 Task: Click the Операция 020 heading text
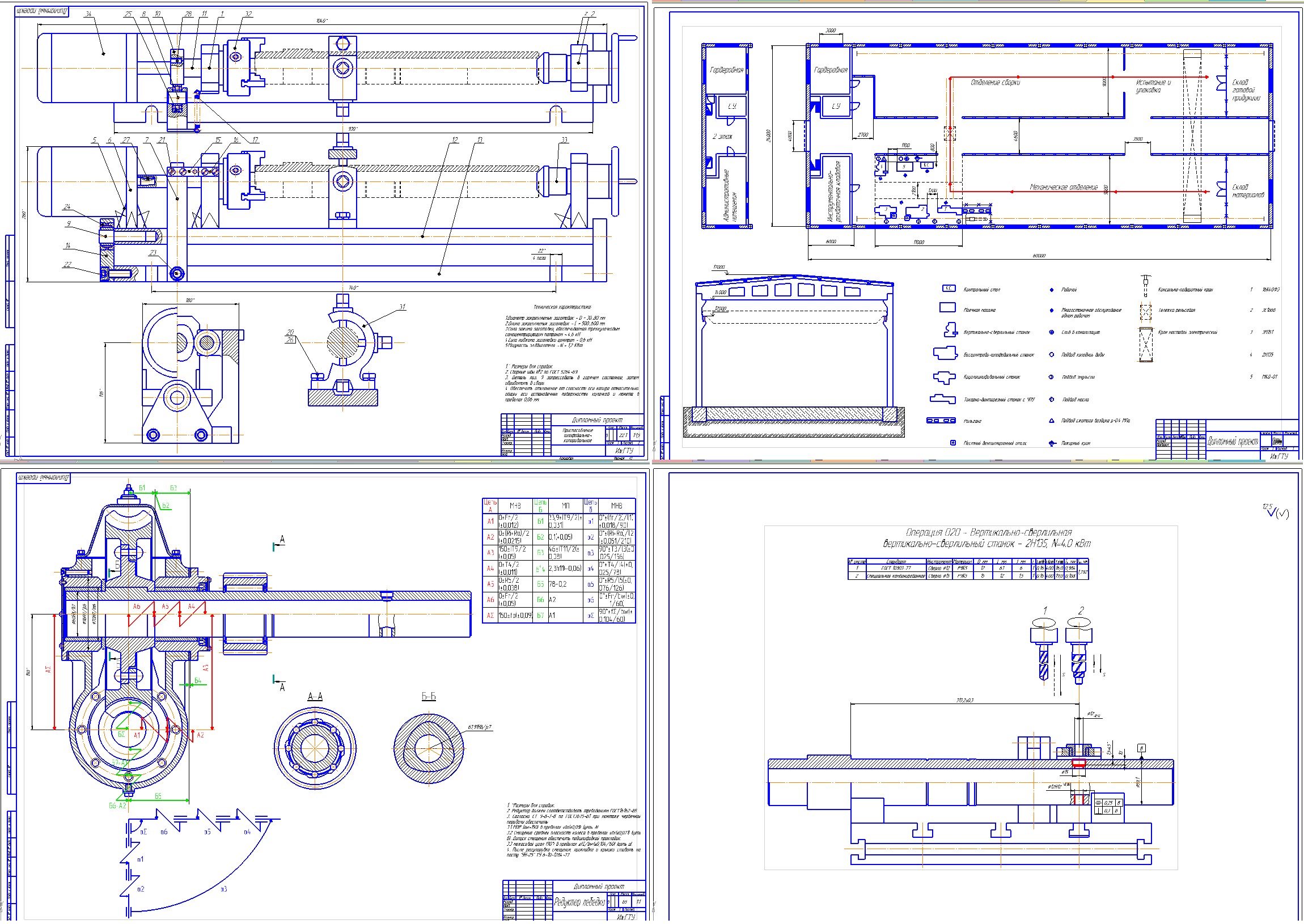point(989,532)
